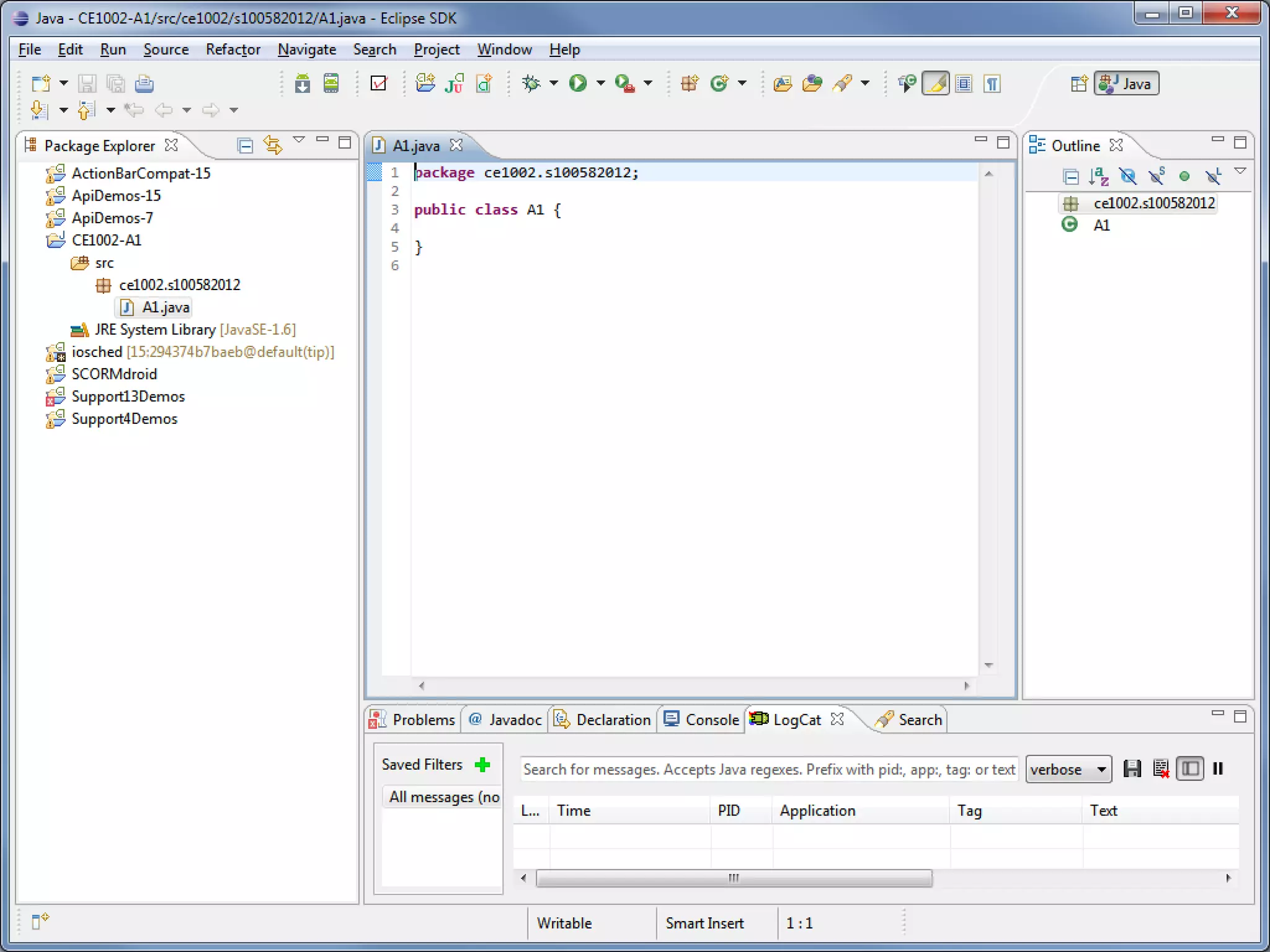Viewport: 1270px width, 952px height.
Task: Collapse all in Package Explorer
Action: (246, 146)
